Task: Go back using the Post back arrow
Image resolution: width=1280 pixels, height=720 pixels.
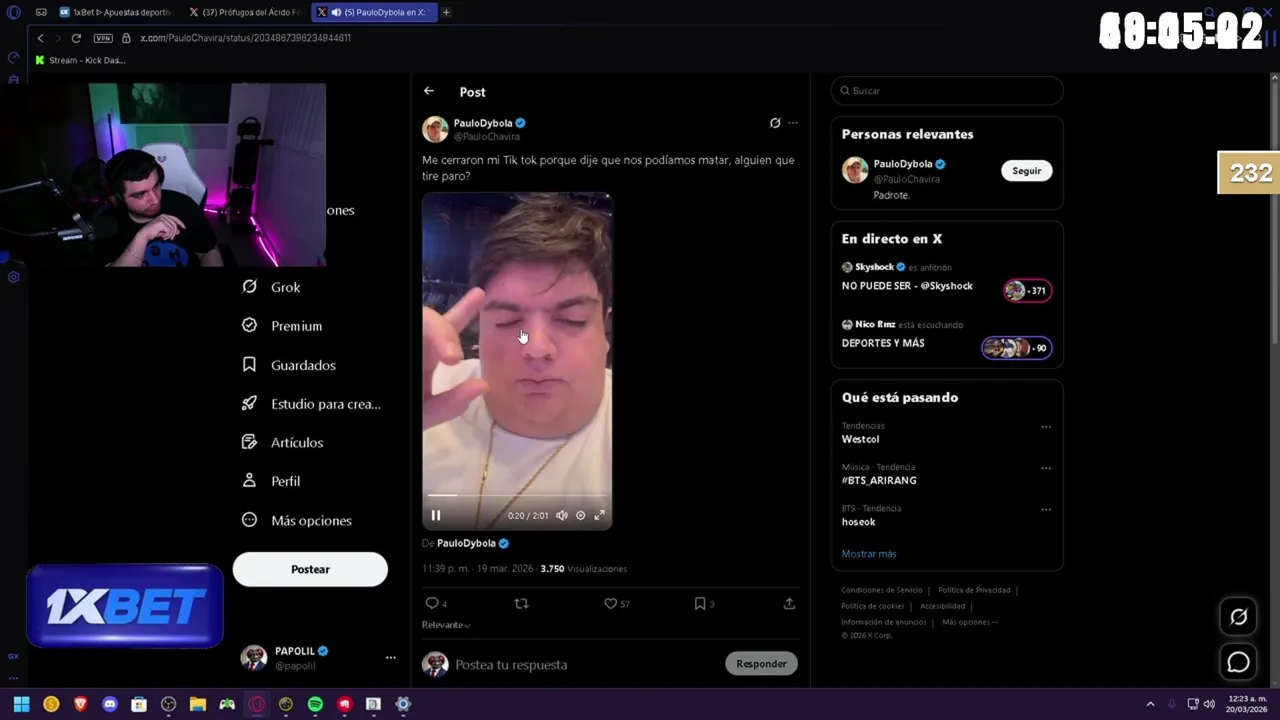Action: [428, 91]
